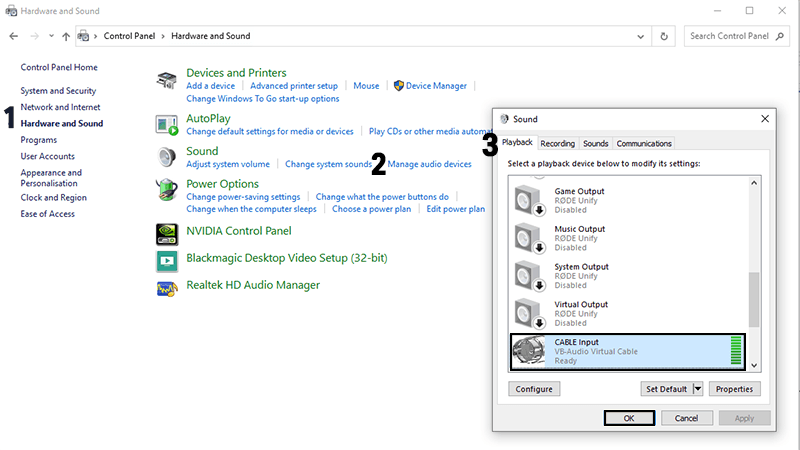The image size is (800, 450).
Task: Open Device Manager link
Action: coord(436,86)
